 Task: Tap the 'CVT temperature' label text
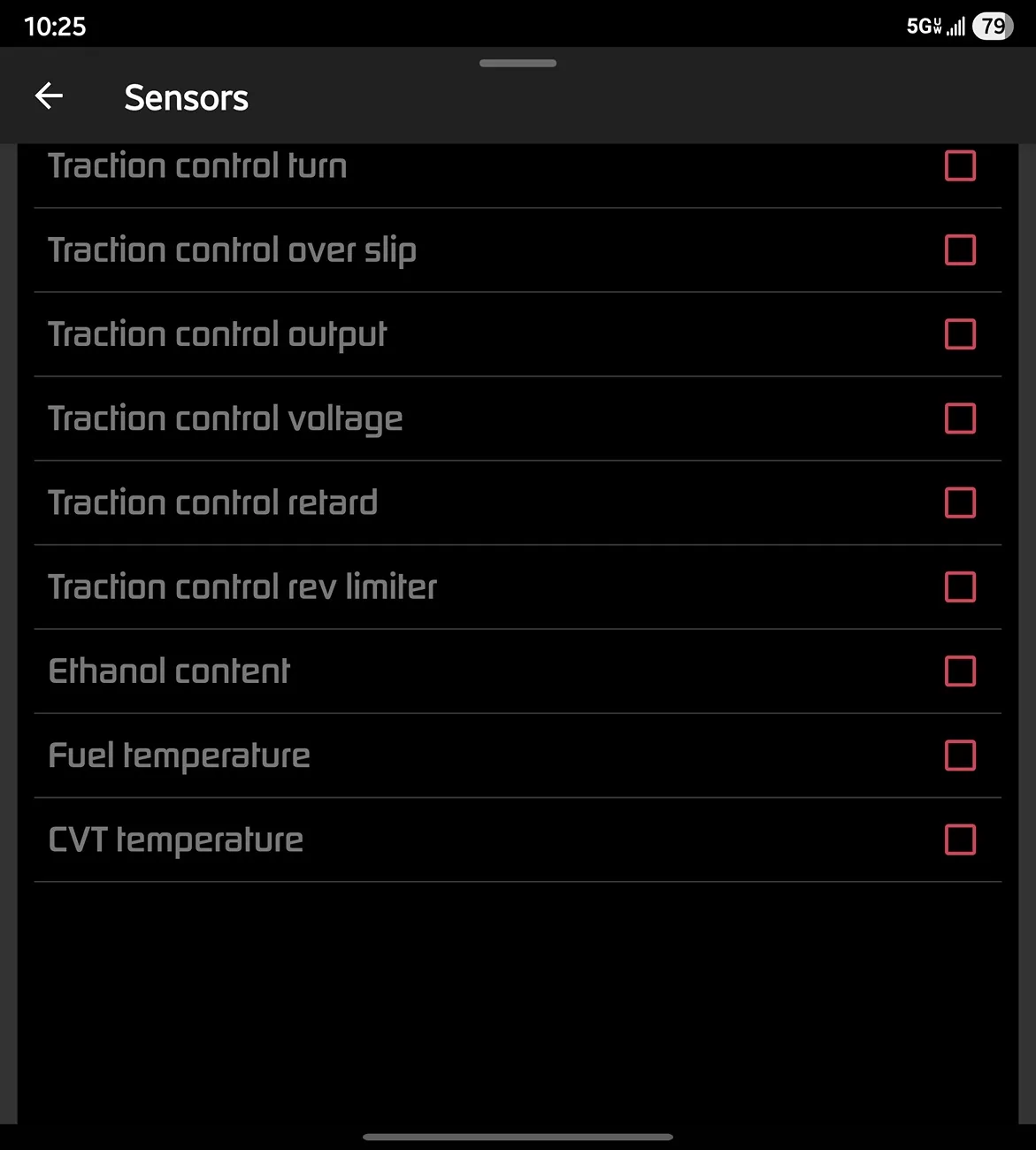click(176, 839)
